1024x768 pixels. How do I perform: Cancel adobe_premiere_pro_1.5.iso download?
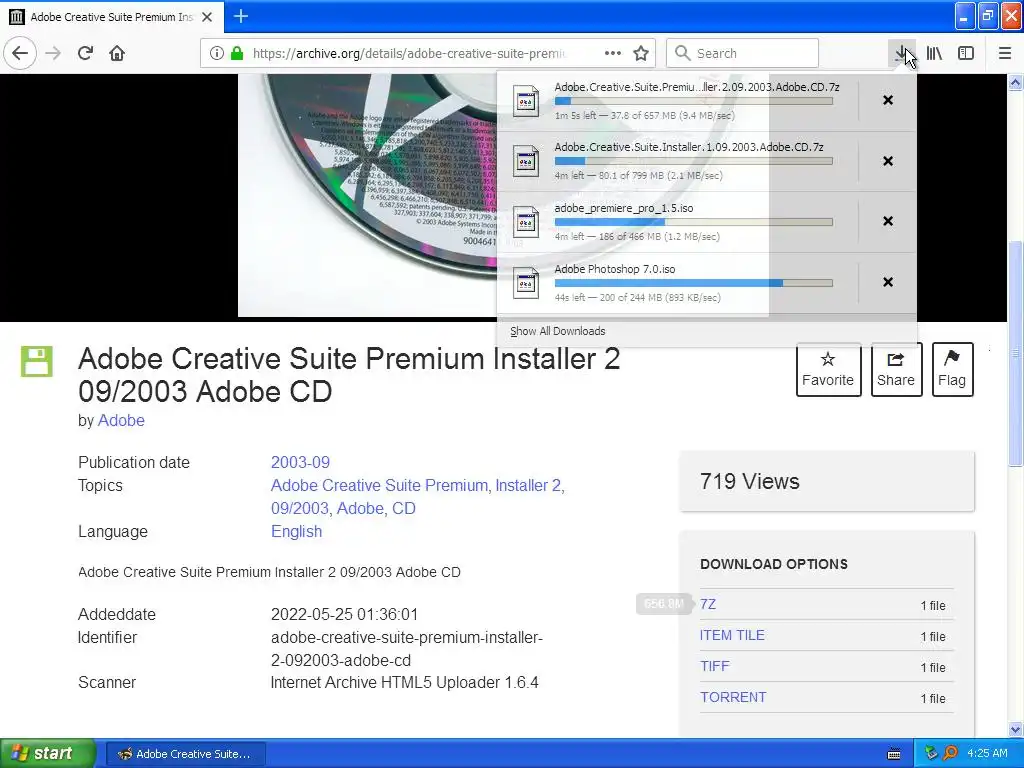click(888, 221)
